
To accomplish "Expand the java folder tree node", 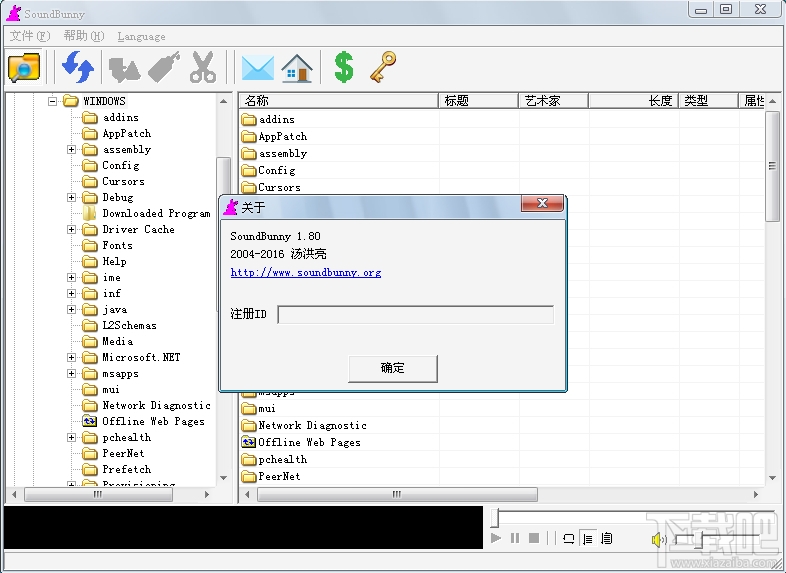I will pyautogui.click(x=71, y=310).
